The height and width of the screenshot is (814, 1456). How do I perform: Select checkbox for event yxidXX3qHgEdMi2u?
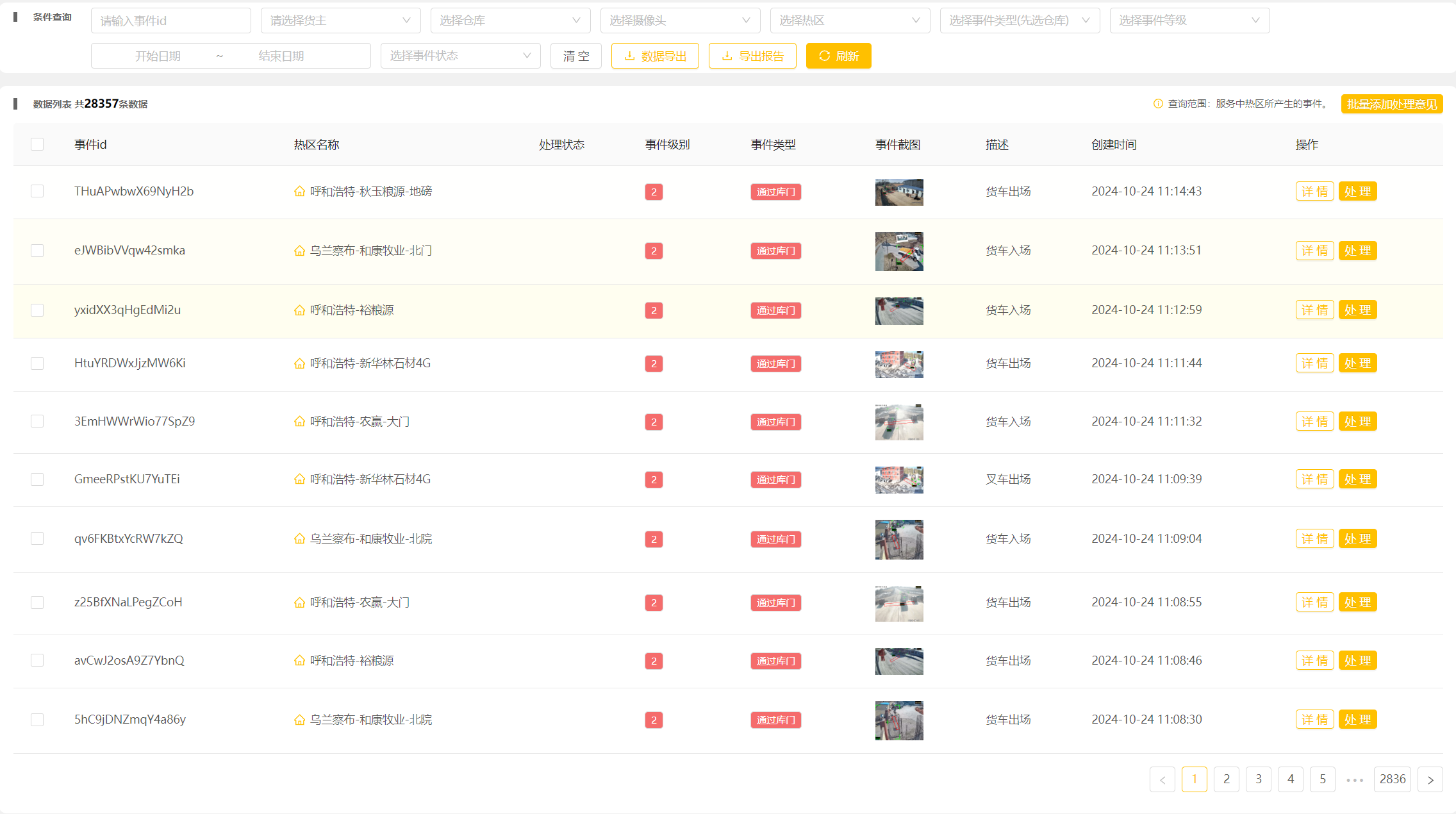pyautogui.click(x=37, y=310)
